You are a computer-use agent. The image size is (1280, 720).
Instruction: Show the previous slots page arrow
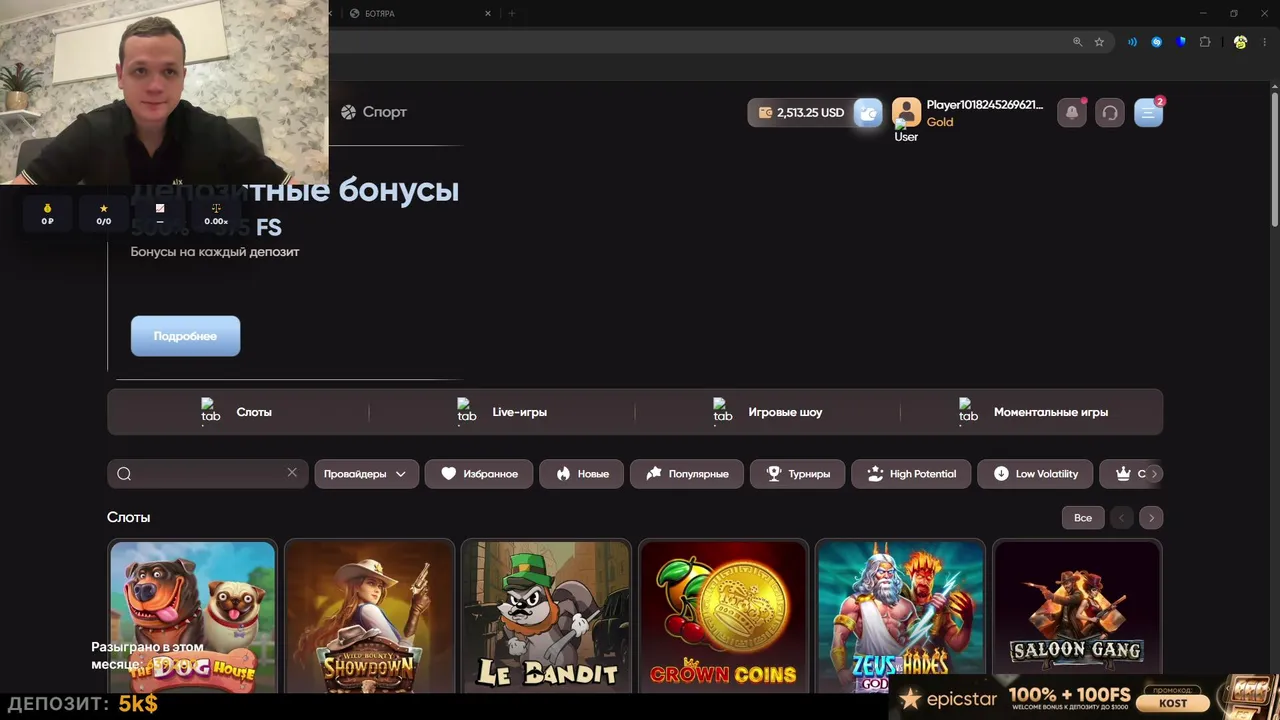[x=1121, y=518]
